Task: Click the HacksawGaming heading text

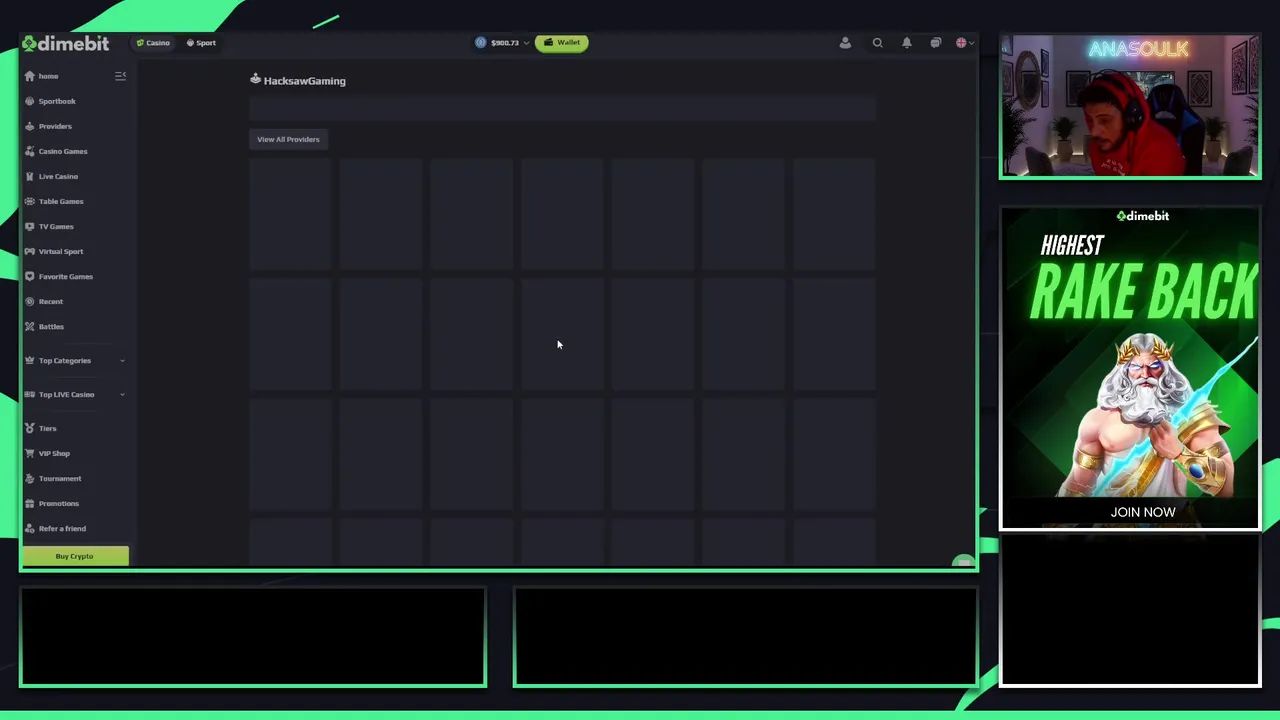Action: [305, 81]
